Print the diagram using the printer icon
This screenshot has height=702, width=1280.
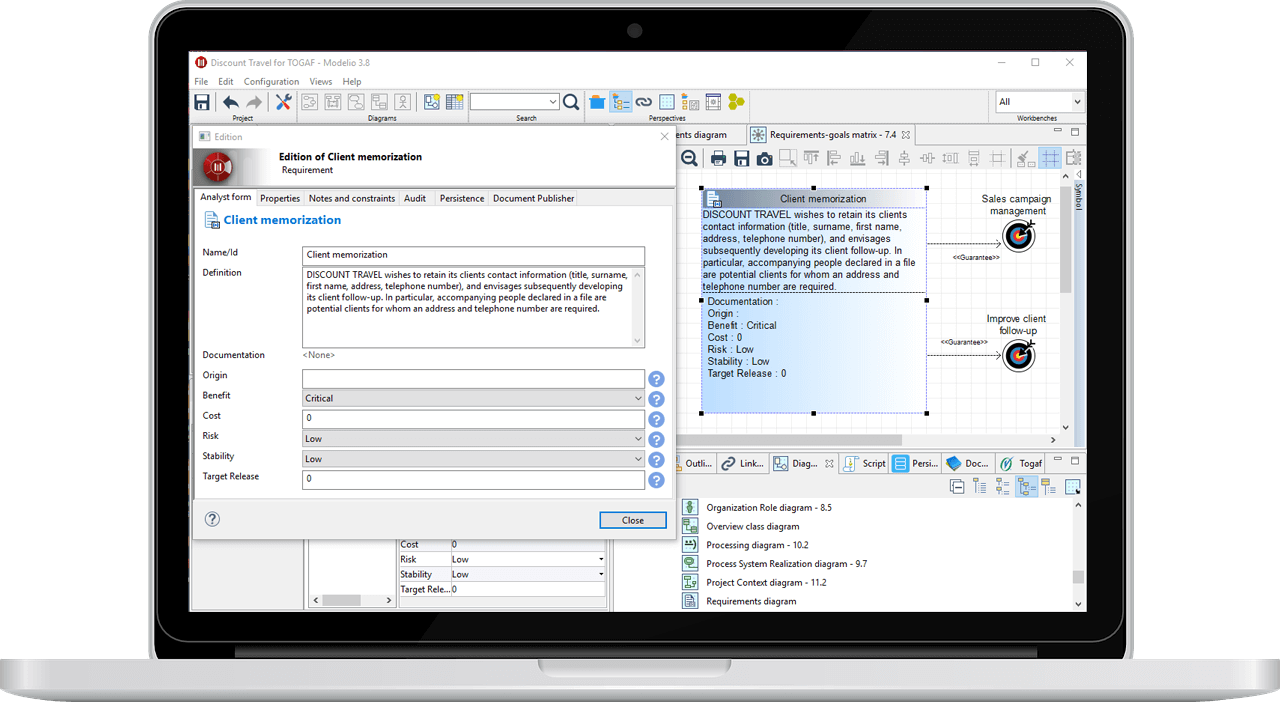(718, 158)
